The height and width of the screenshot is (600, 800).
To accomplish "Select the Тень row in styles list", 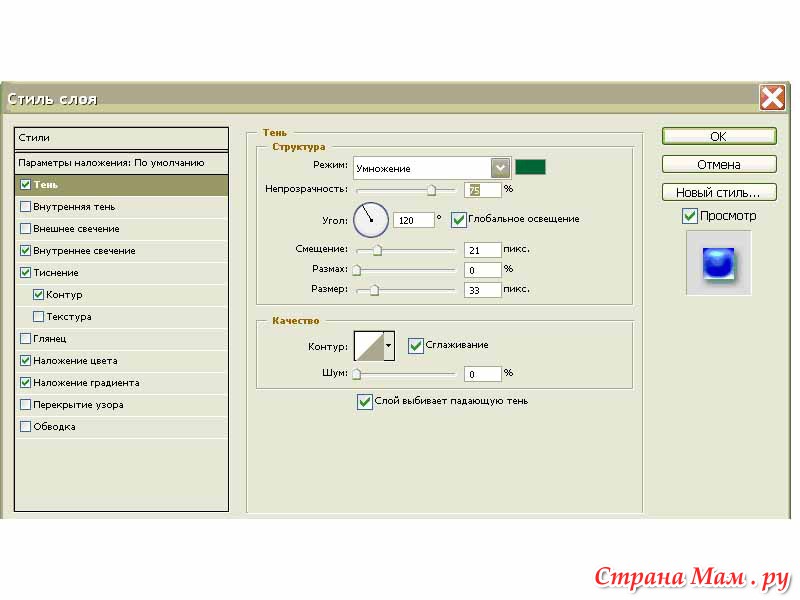I will click(x=121, y=185).
